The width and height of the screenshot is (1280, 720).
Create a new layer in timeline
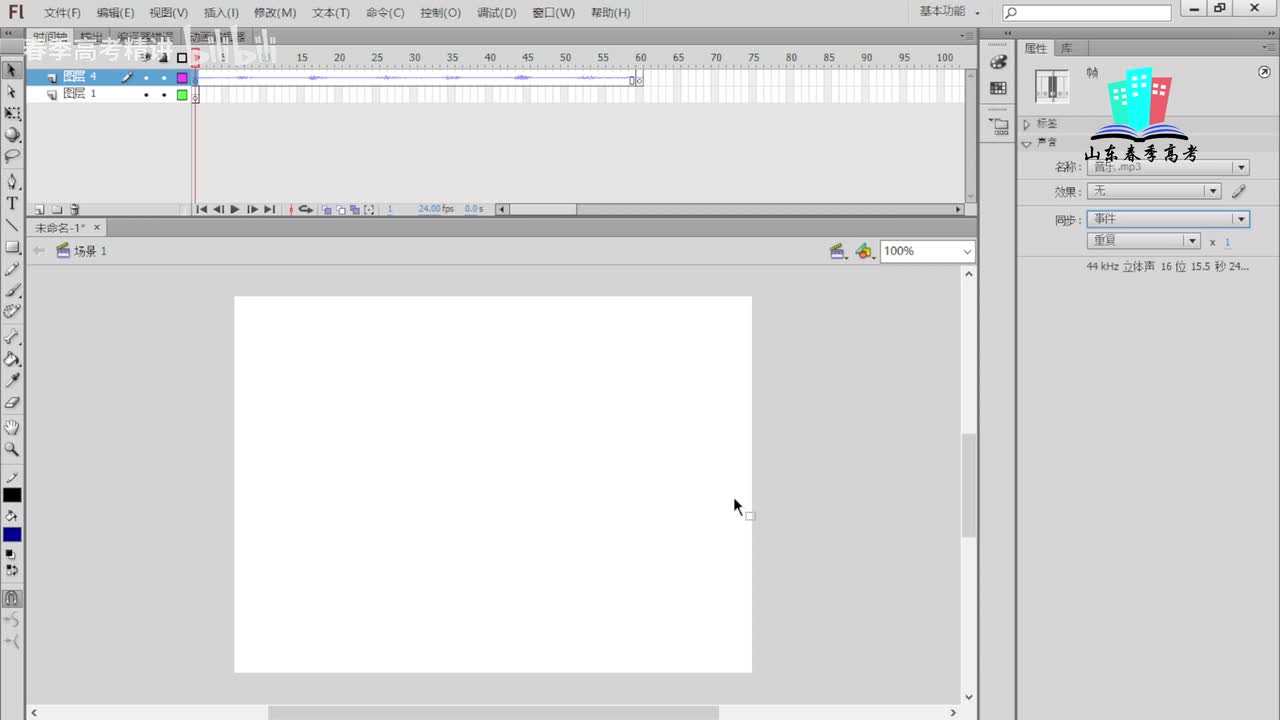(x=39, y=210)
